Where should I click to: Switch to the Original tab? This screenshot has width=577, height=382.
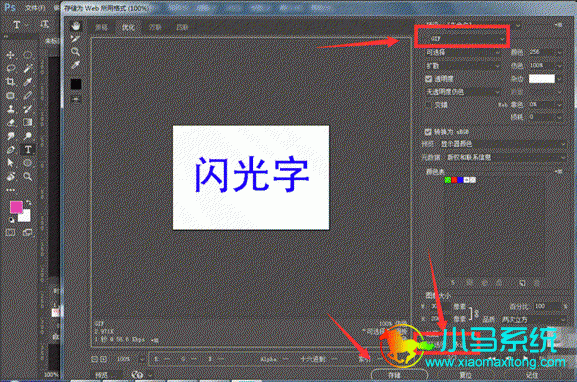coord(102,27)
